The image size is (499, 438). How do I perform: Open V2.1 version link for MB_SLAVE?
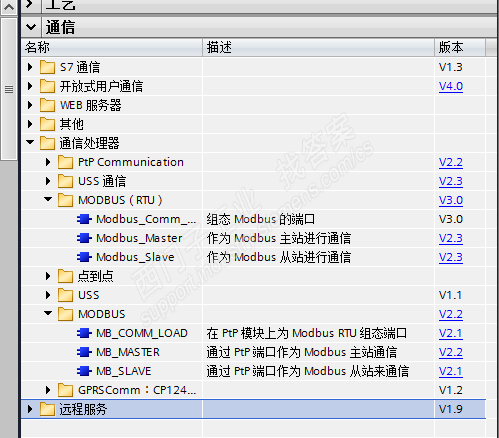pos(451,371)
